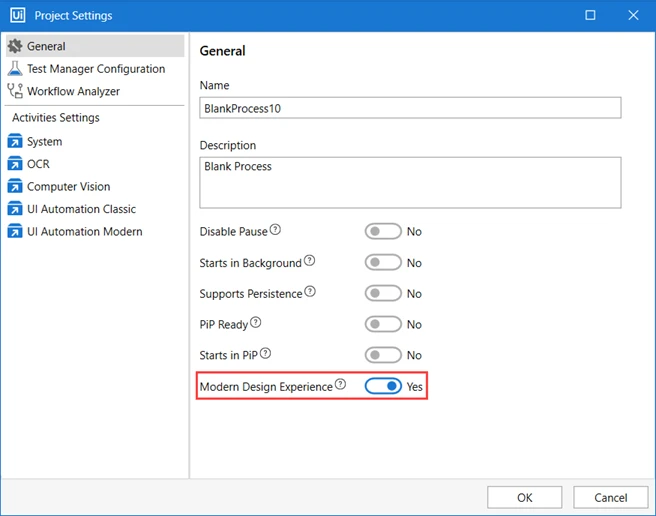Click the UI Automation Modern icon
The height and width of the screenshot is (516, 656).
click(x=15, y=231)
